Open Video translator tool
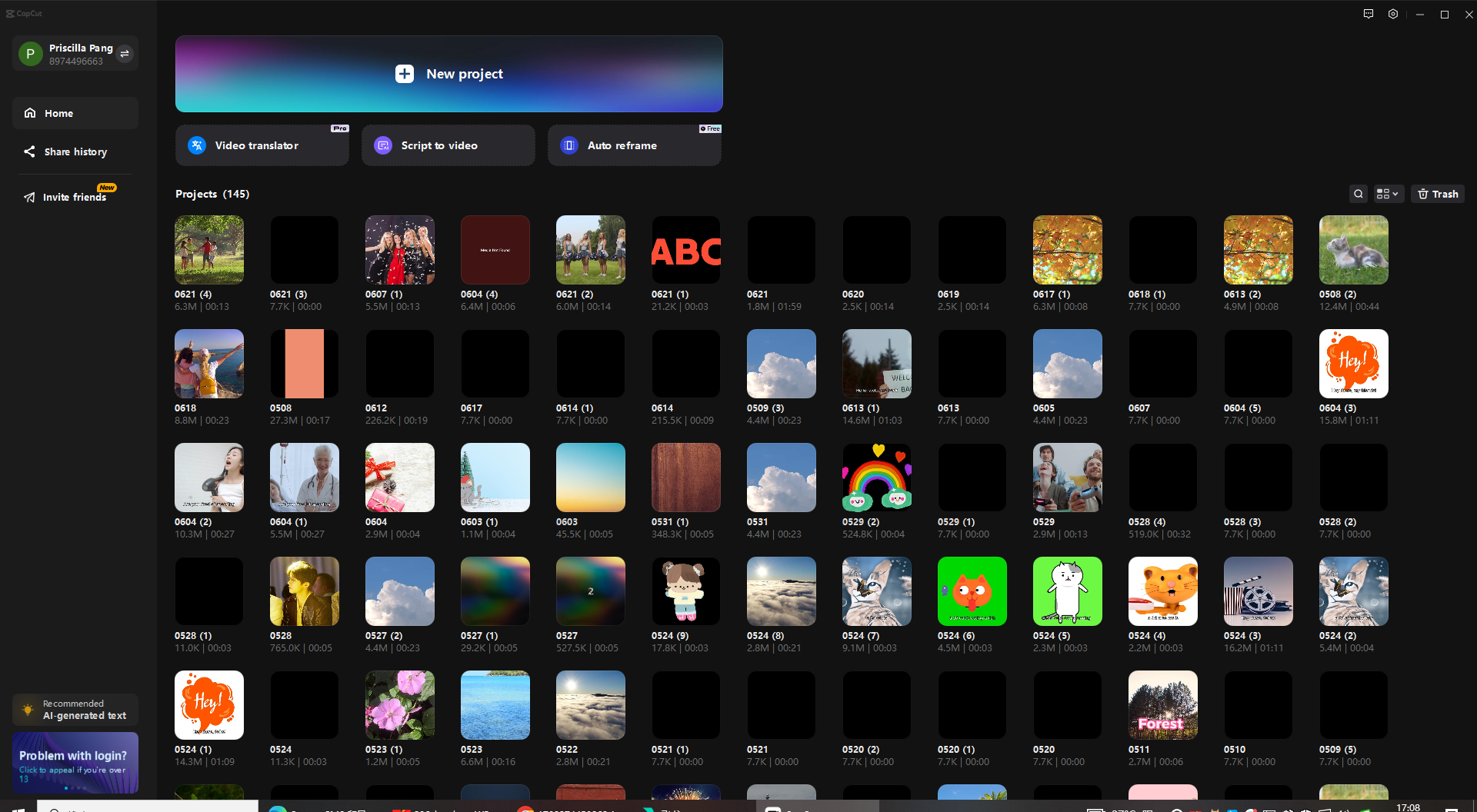This screenshot has height=812, width=1477. (262, 145)
